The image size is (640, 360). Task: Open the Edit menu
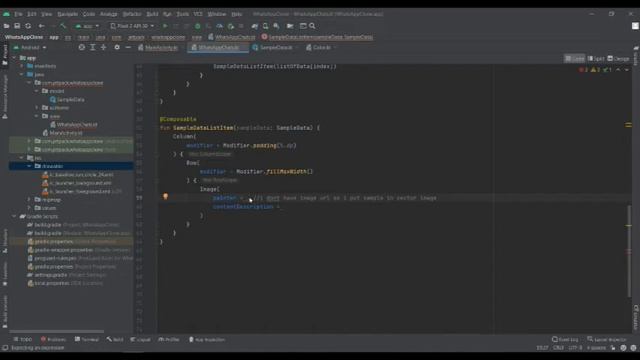click(31, 14)
